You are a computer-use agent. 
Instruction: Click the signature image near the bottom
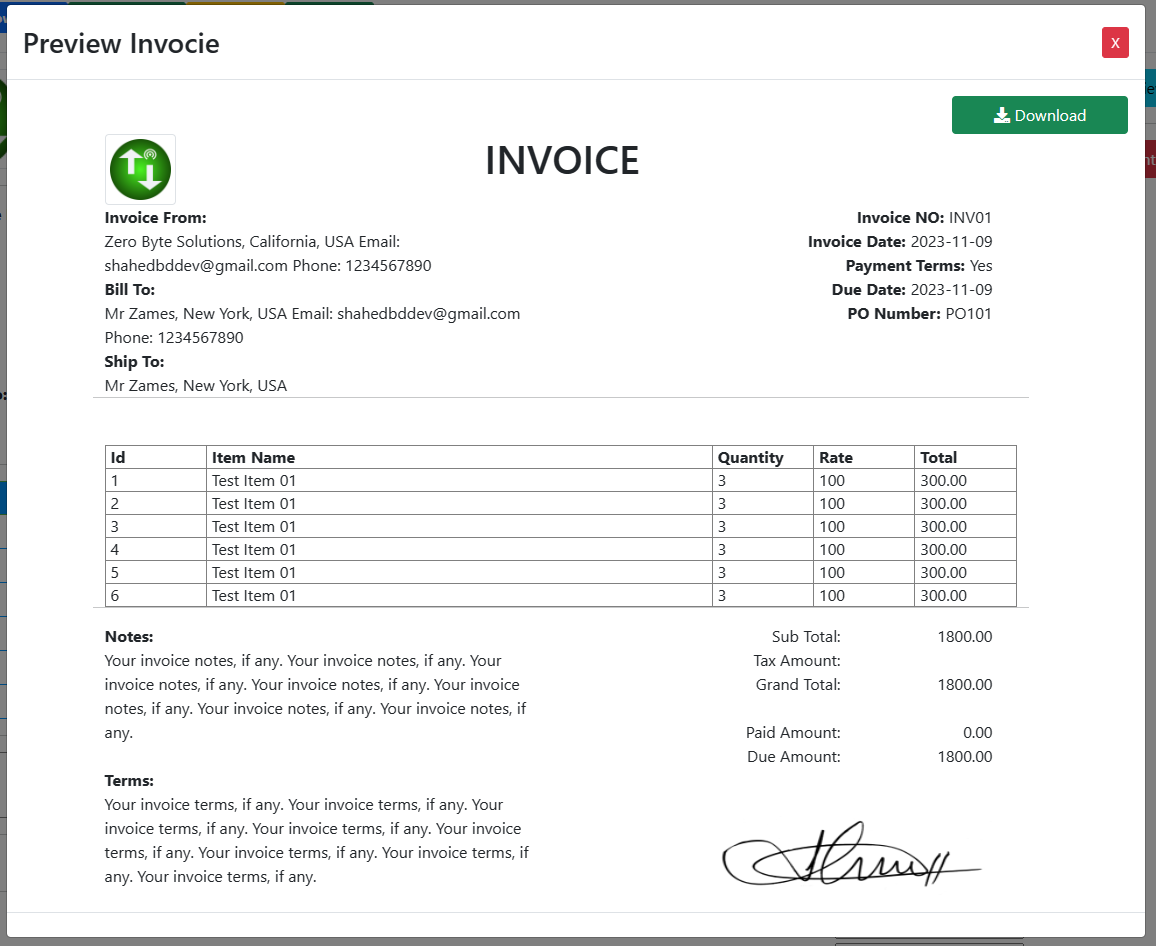pos(851,857)
